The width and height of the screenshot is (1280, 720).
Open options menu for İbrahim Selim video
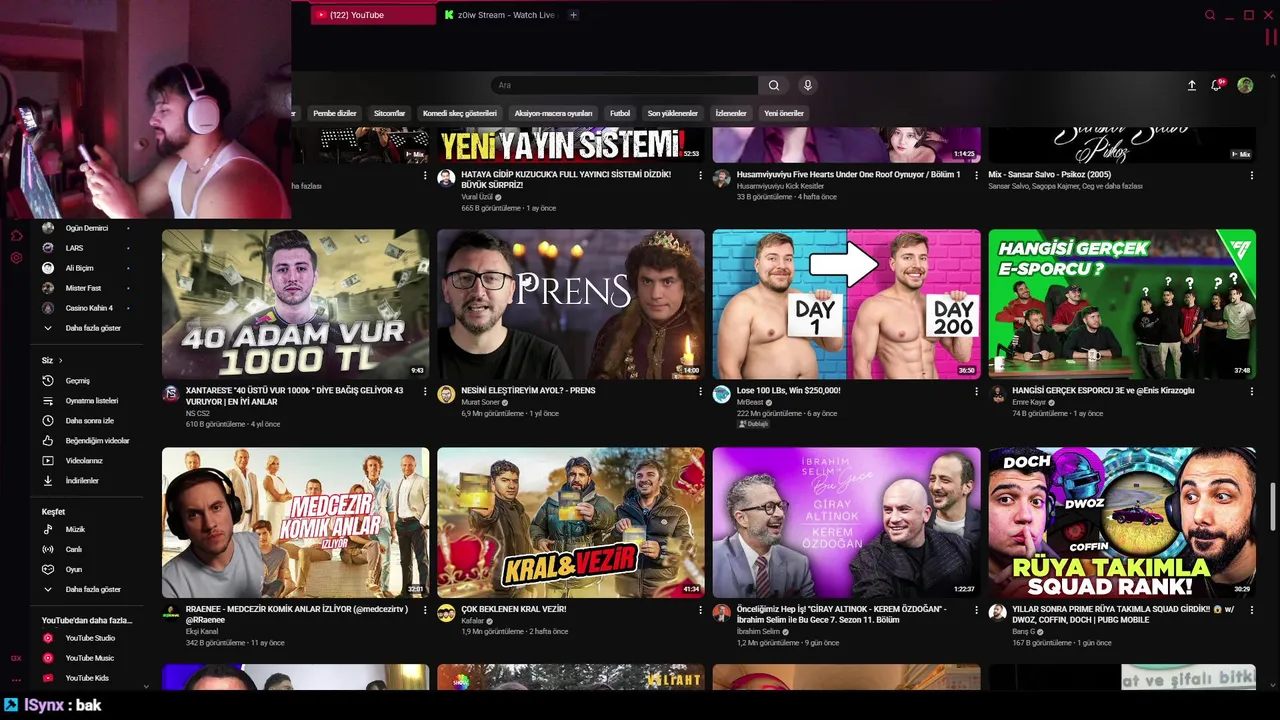coord(976,610)
